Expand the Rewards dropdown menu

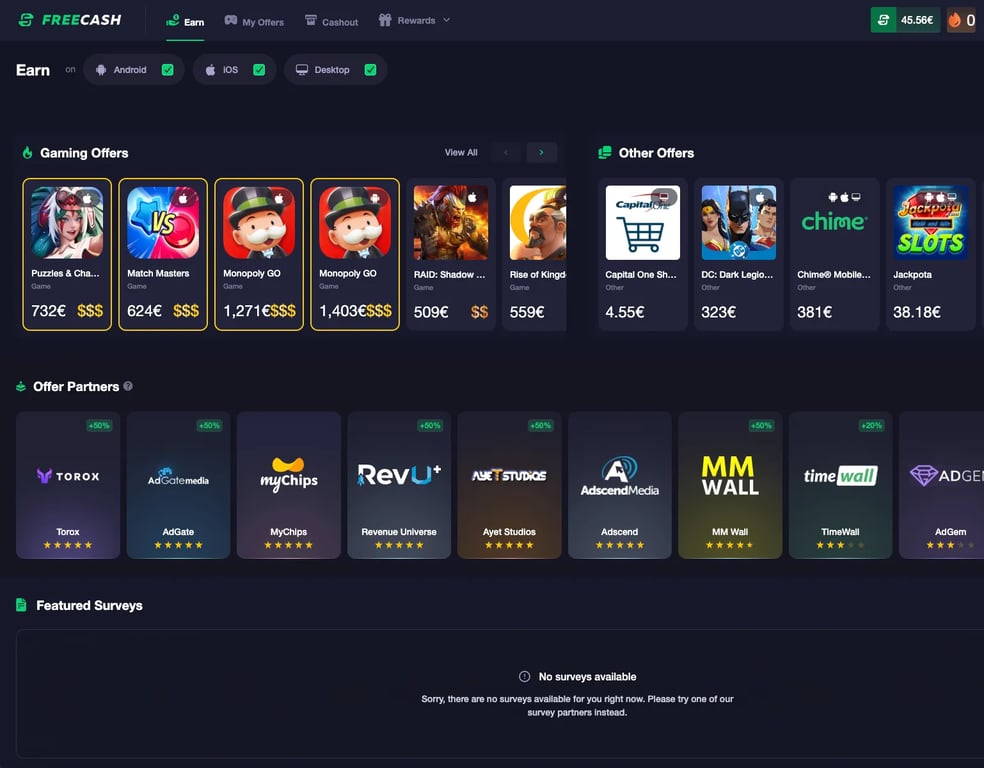pos(414,21)
